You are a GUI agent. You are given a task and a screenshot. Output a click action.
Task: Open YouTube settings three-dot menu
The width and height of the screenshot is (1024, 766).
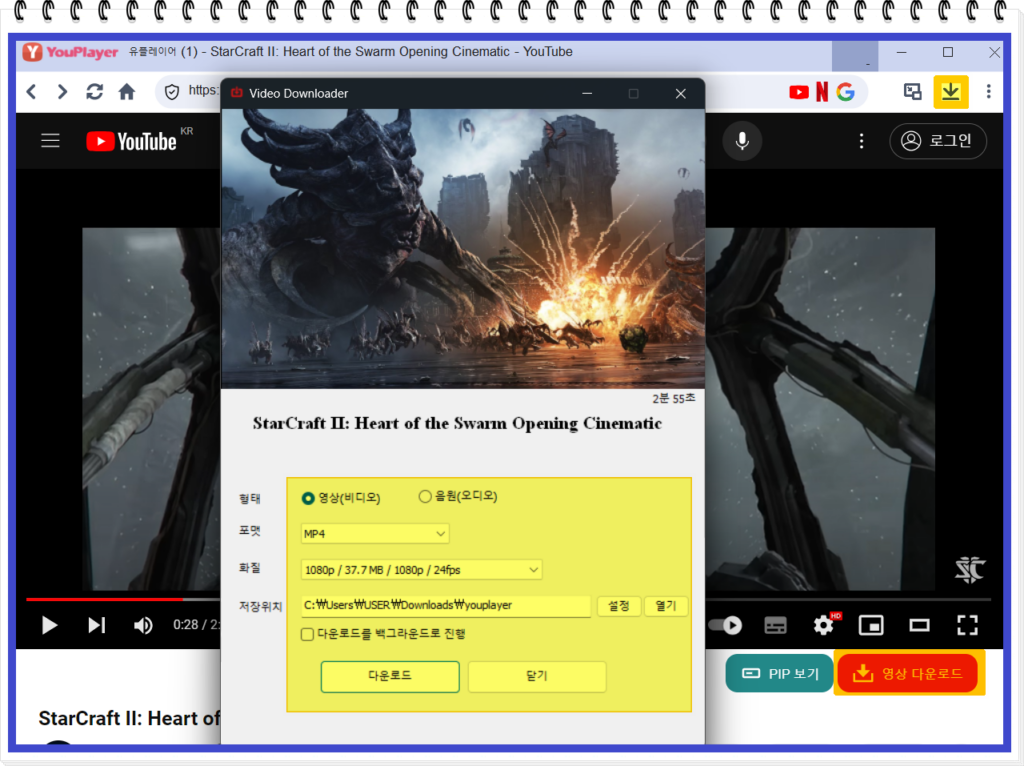[x=861, y=141]
